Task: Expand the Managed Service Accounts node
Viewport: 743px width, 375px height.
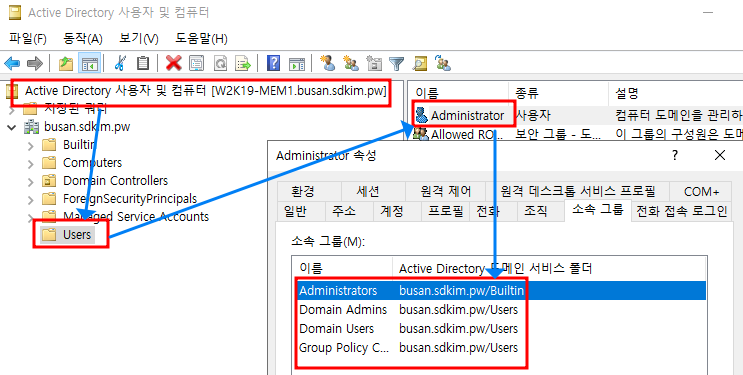Action: point(30,218)
